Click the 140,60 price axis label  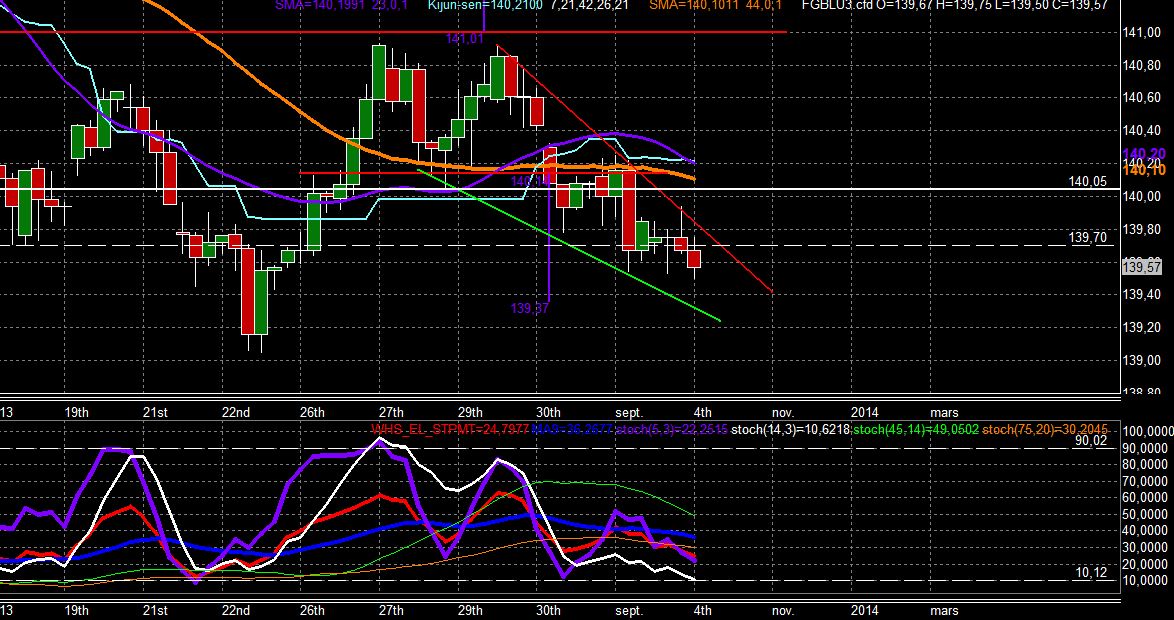coord(1143,97)
